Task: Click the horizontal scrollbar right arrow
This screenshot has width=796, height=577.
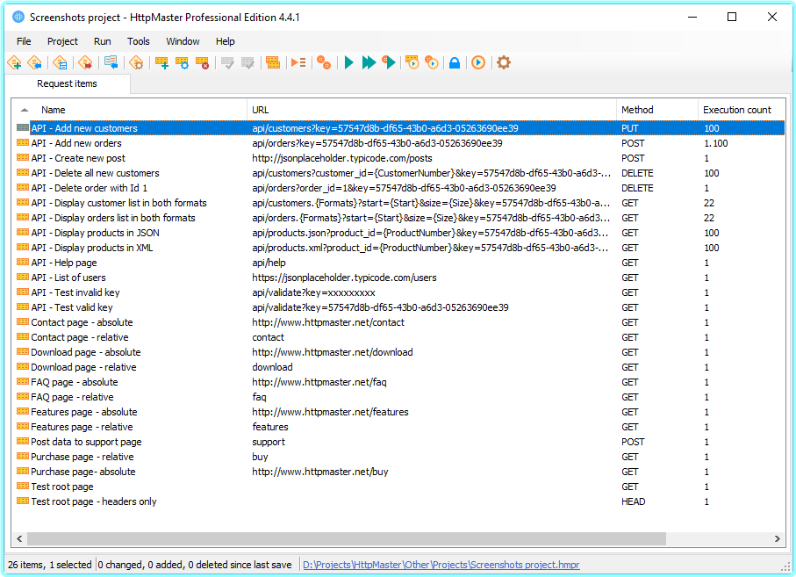Action: pos(776,539)
